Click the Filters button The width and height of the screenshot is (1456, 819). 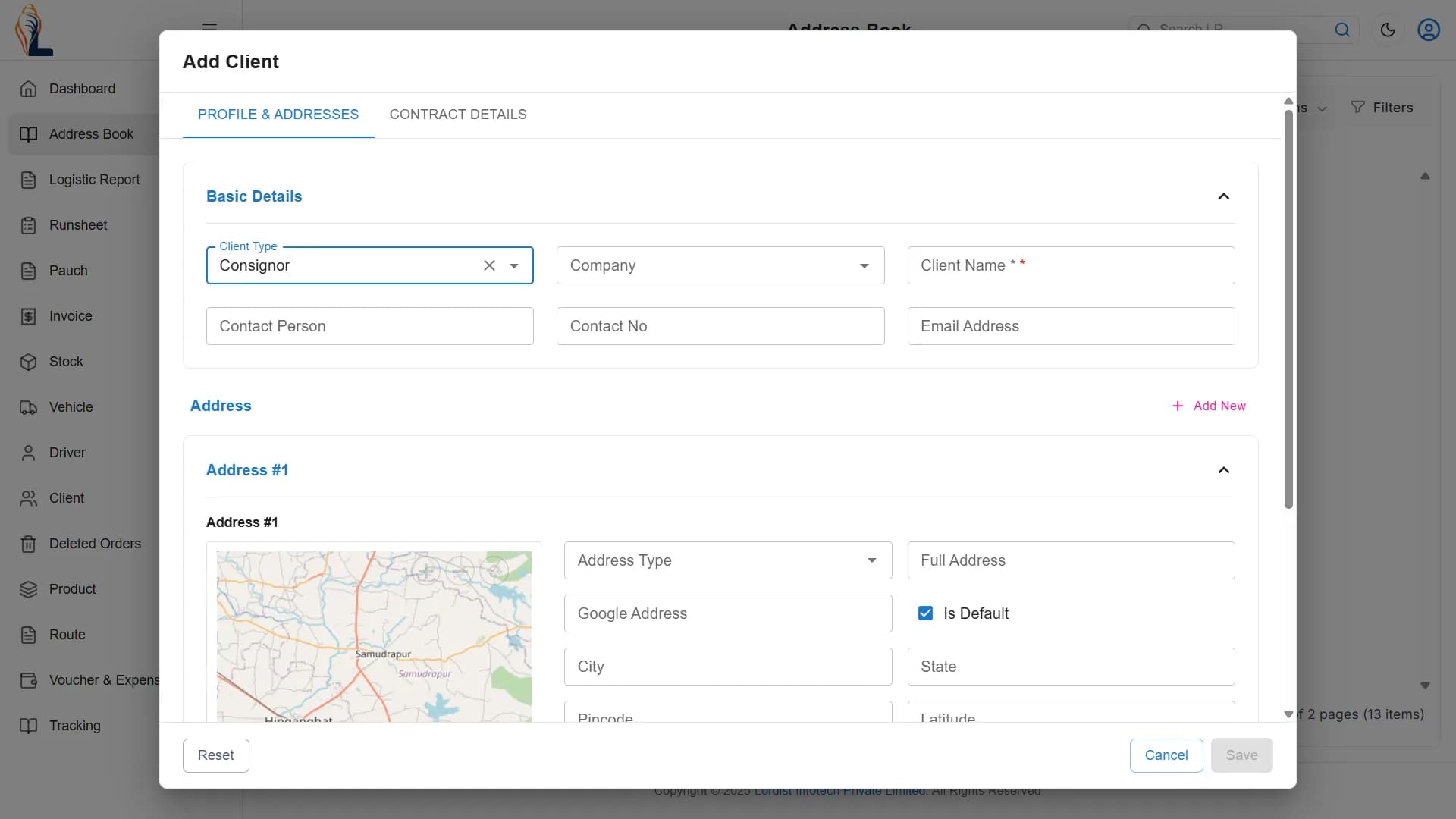tap(1382, 108)
